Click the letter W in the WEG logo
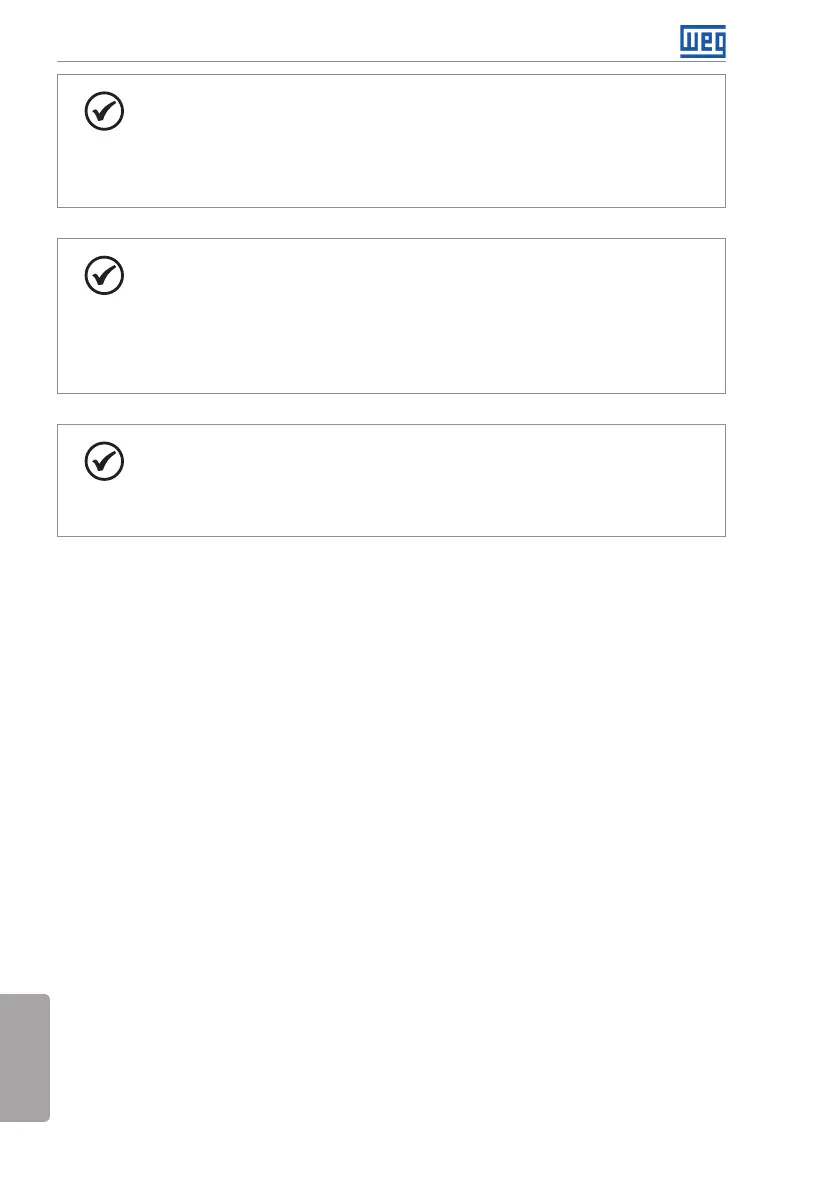 pyautogui.click(x=689, y=41)
